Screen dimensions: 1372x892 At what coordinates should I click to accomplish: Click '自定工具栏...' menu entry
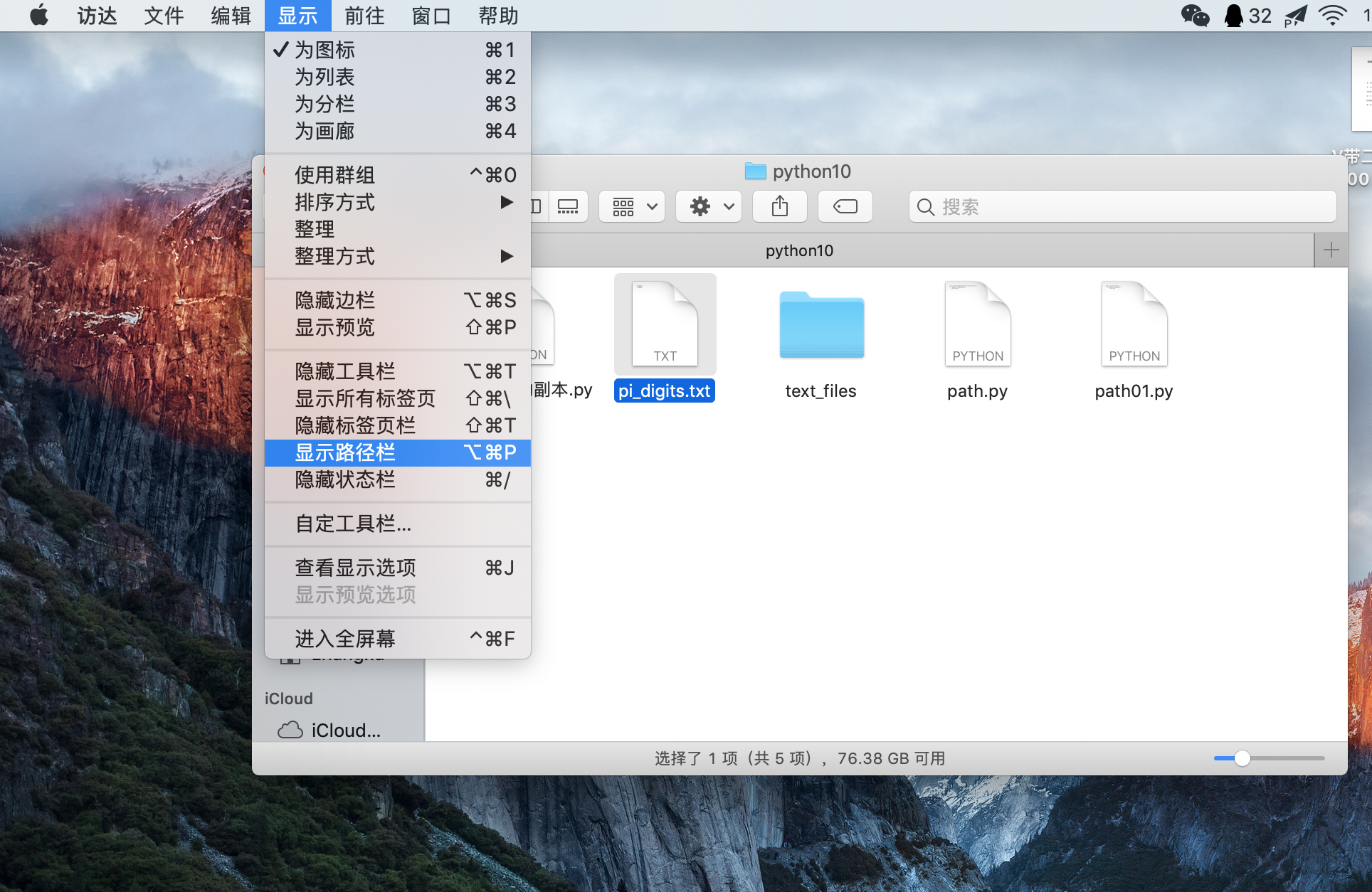[x=353, y=524]
